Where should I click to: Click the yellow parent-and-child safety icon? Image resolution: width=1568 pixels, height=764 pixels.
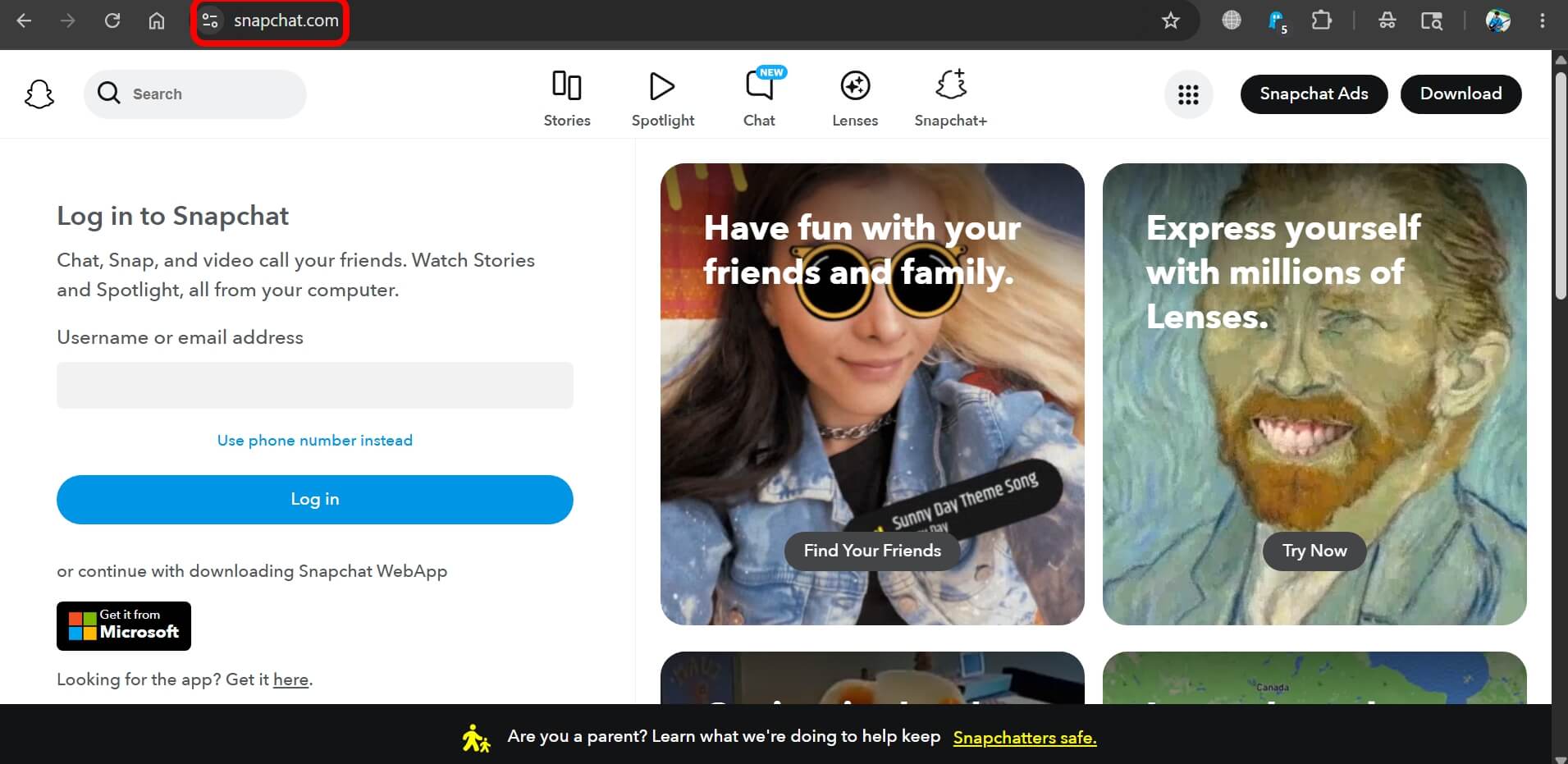point(476,738)
